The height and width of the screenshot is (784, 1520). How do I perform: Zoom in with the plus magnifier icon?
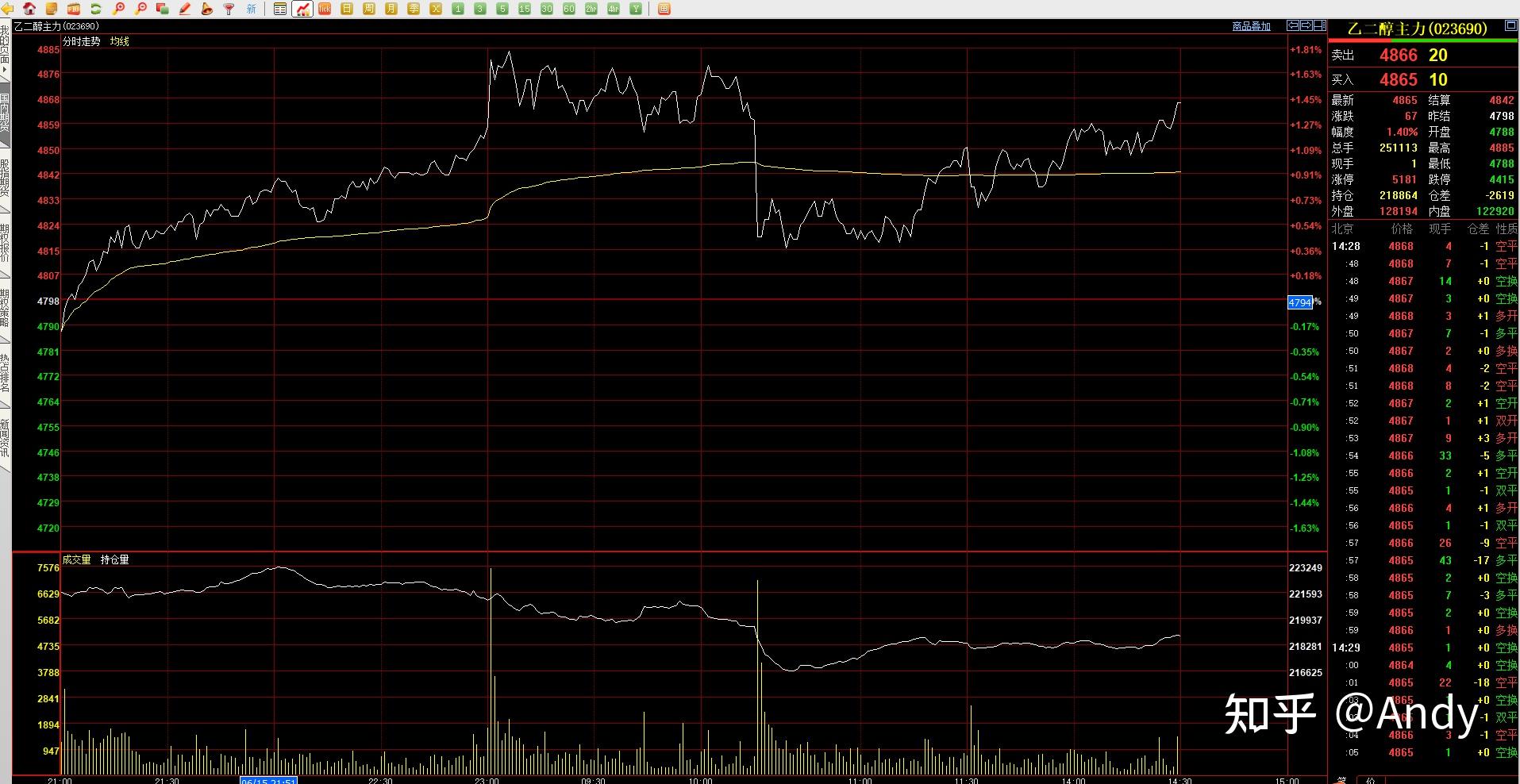pos(117,9)
